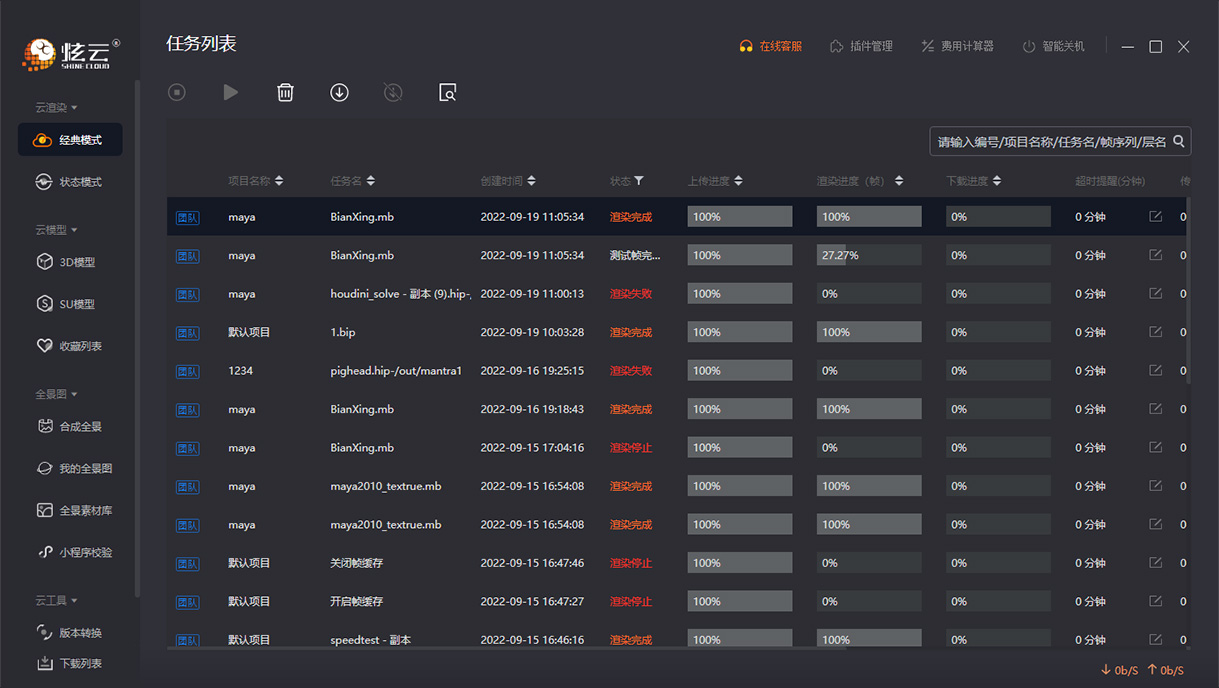
Task: Click the play/start task toolbar icon
Action: (x=231, y=93)
